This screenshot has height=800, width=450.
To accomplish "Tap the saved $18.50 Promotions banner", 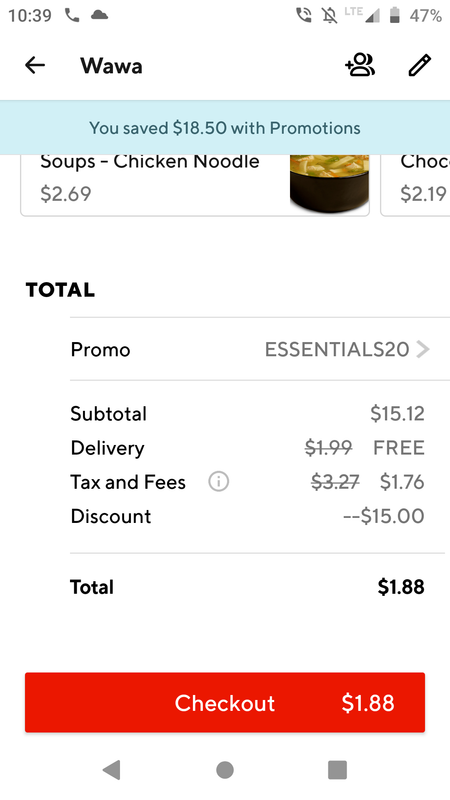I will pos(225,128).
